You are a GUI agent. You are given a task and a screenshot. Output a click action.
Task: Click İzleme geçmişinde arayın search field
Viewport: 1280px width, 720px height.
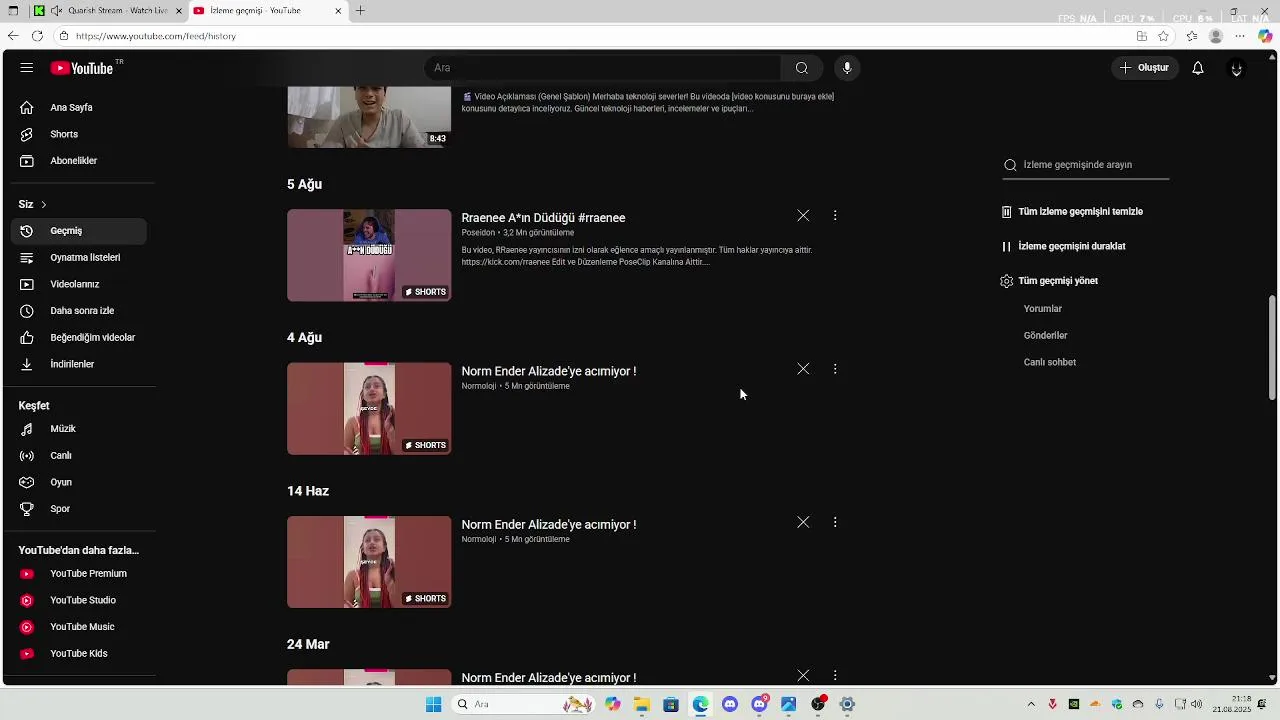pyautogui.click(x=1086, y=165)
